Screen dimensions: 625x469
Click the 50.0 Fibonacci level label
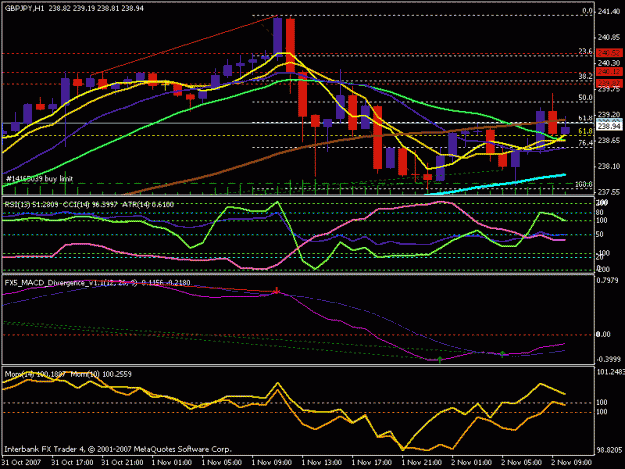tap(585, 98)
